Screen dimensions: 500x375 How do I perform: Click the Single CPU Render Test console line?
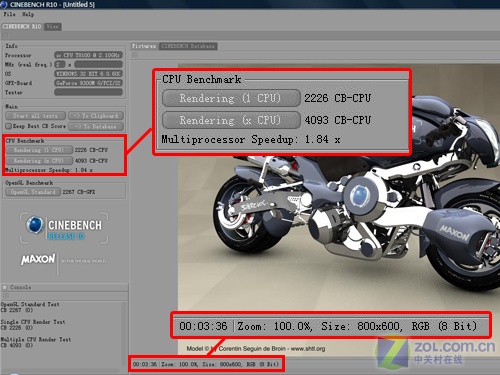coord(33,322)
